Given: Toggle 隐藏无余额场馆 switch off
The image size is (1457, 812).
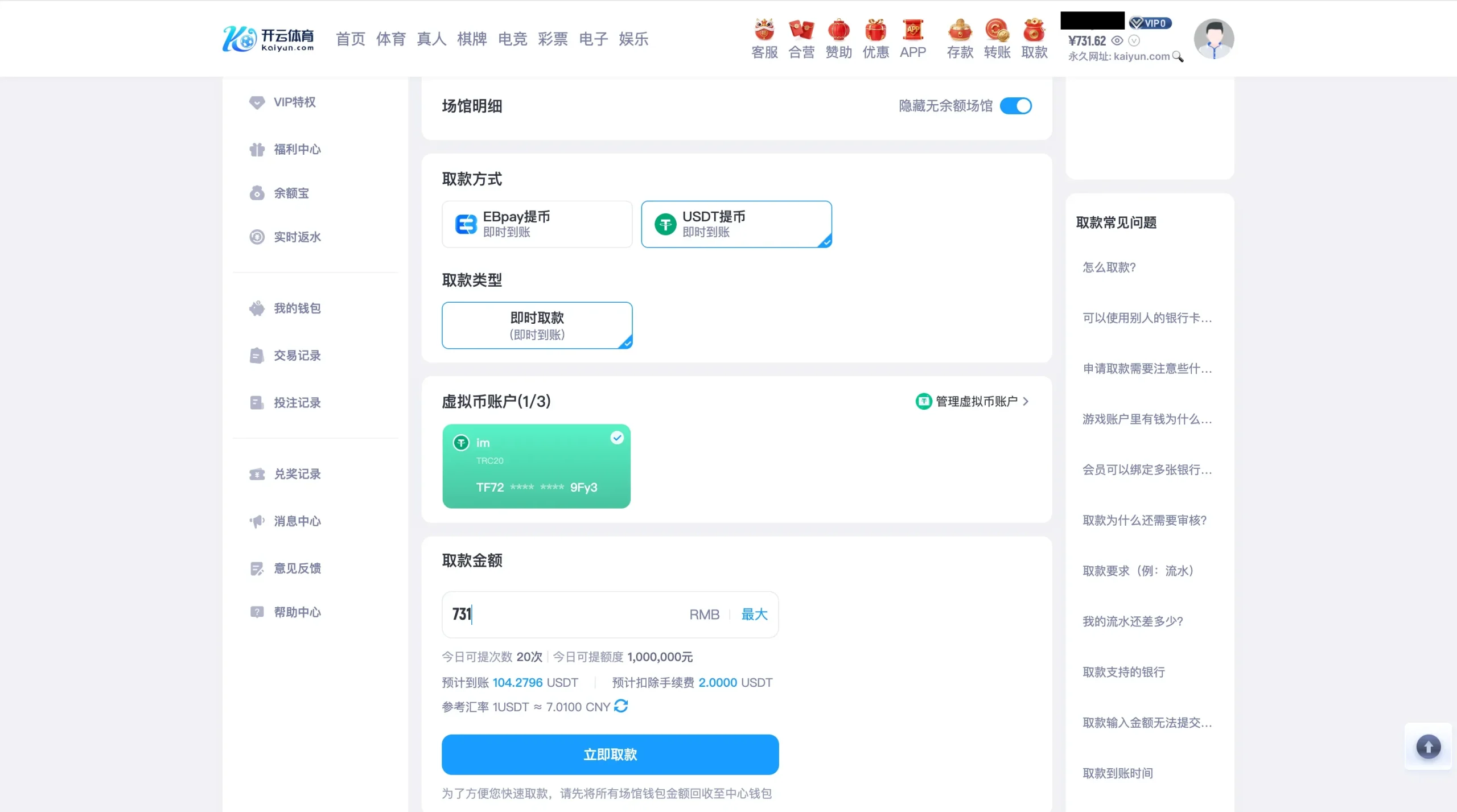Looking at the screenshot, I should pos(1016,106).
